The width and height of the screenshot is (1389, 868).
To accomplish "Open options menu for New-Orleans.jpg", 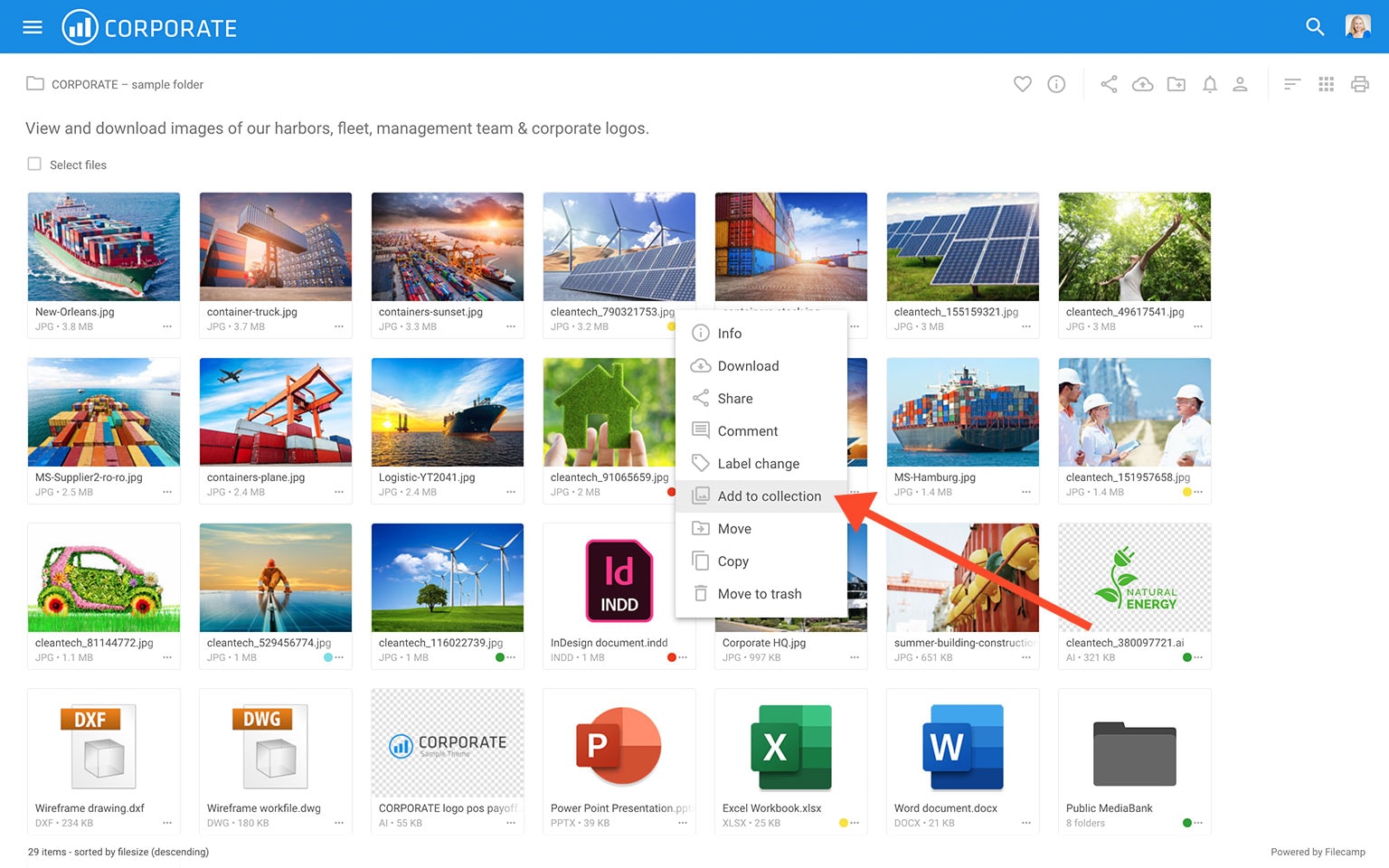I will point(167,326).
